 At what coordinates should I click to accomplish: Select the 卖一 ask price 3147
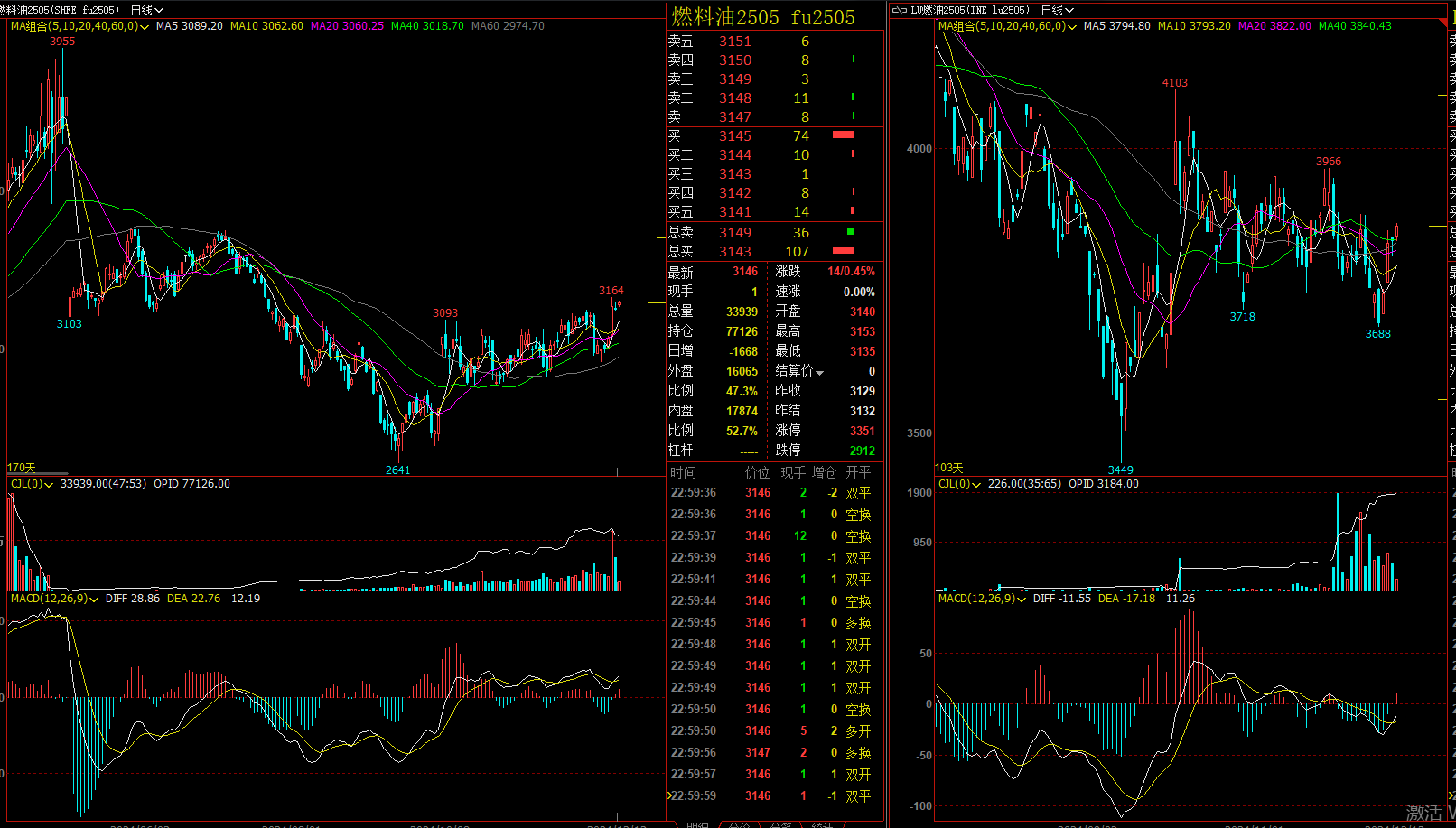point(734,116)
